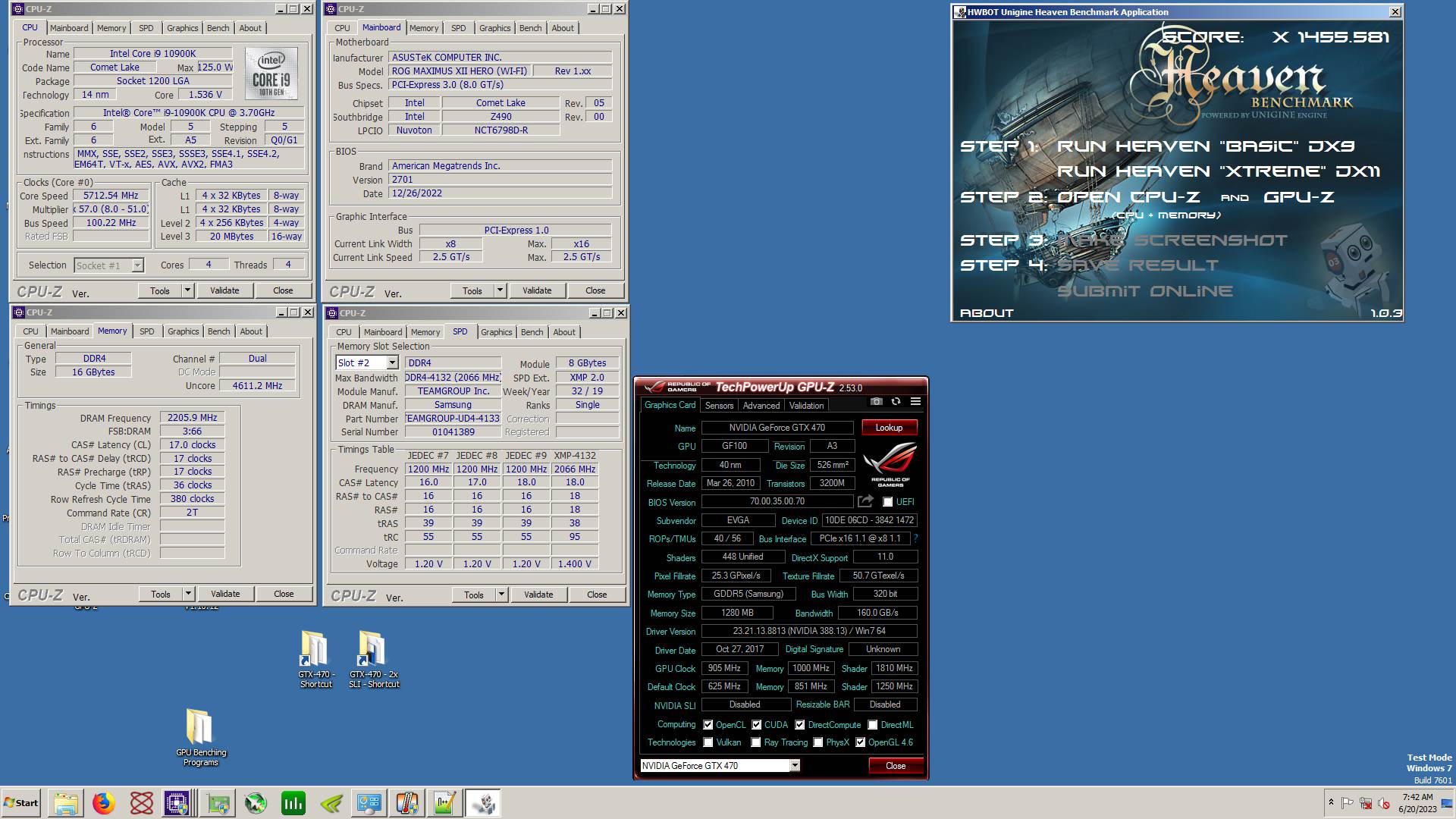Click the ROG logo in GPU-Z
The width and height of the screenshot is (1456, 819).
[x=890, y=465]
